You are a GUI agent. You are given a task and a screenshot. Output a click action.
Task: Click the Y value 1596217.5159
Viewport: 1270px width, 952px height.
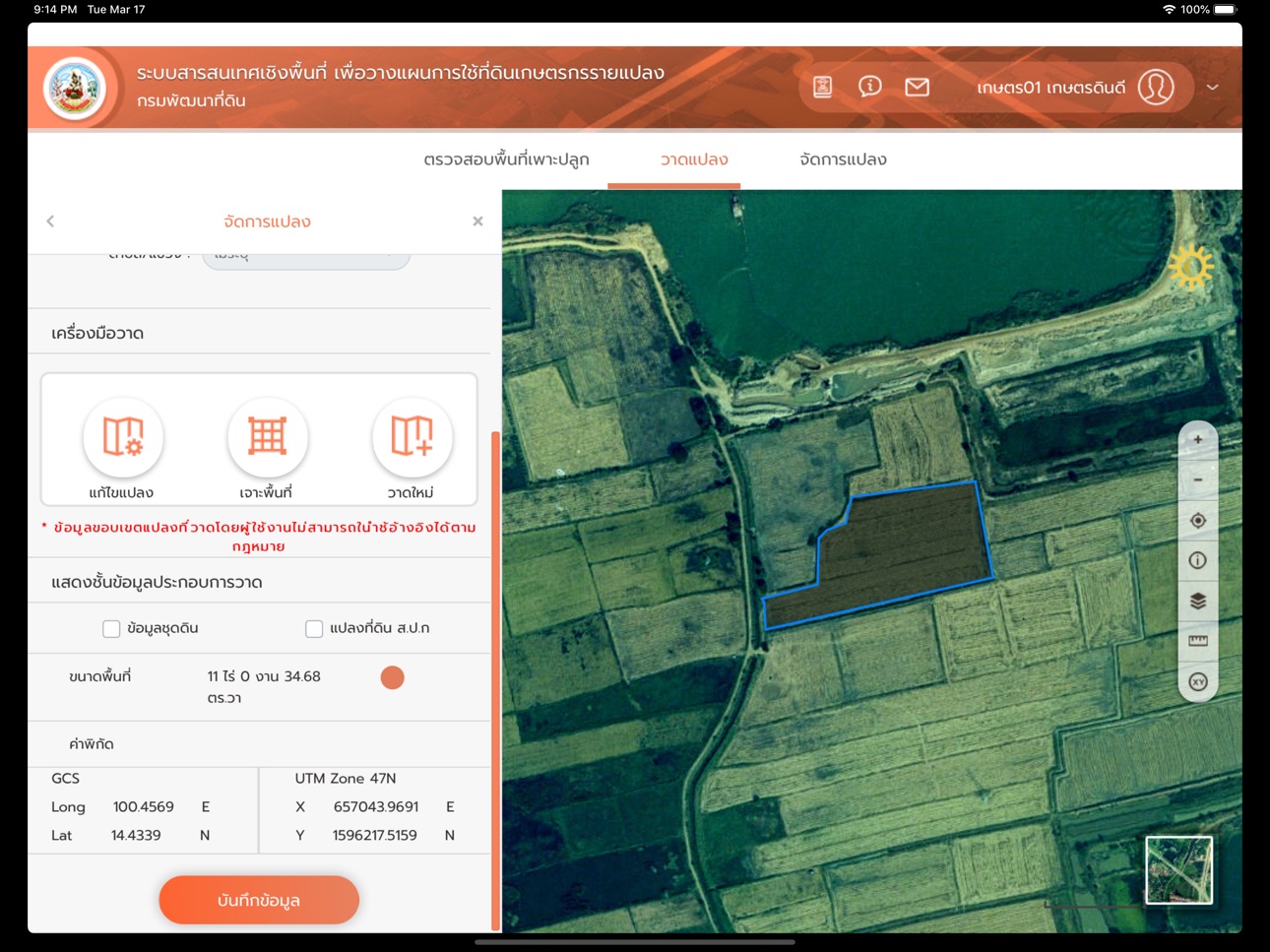[375, 836]
